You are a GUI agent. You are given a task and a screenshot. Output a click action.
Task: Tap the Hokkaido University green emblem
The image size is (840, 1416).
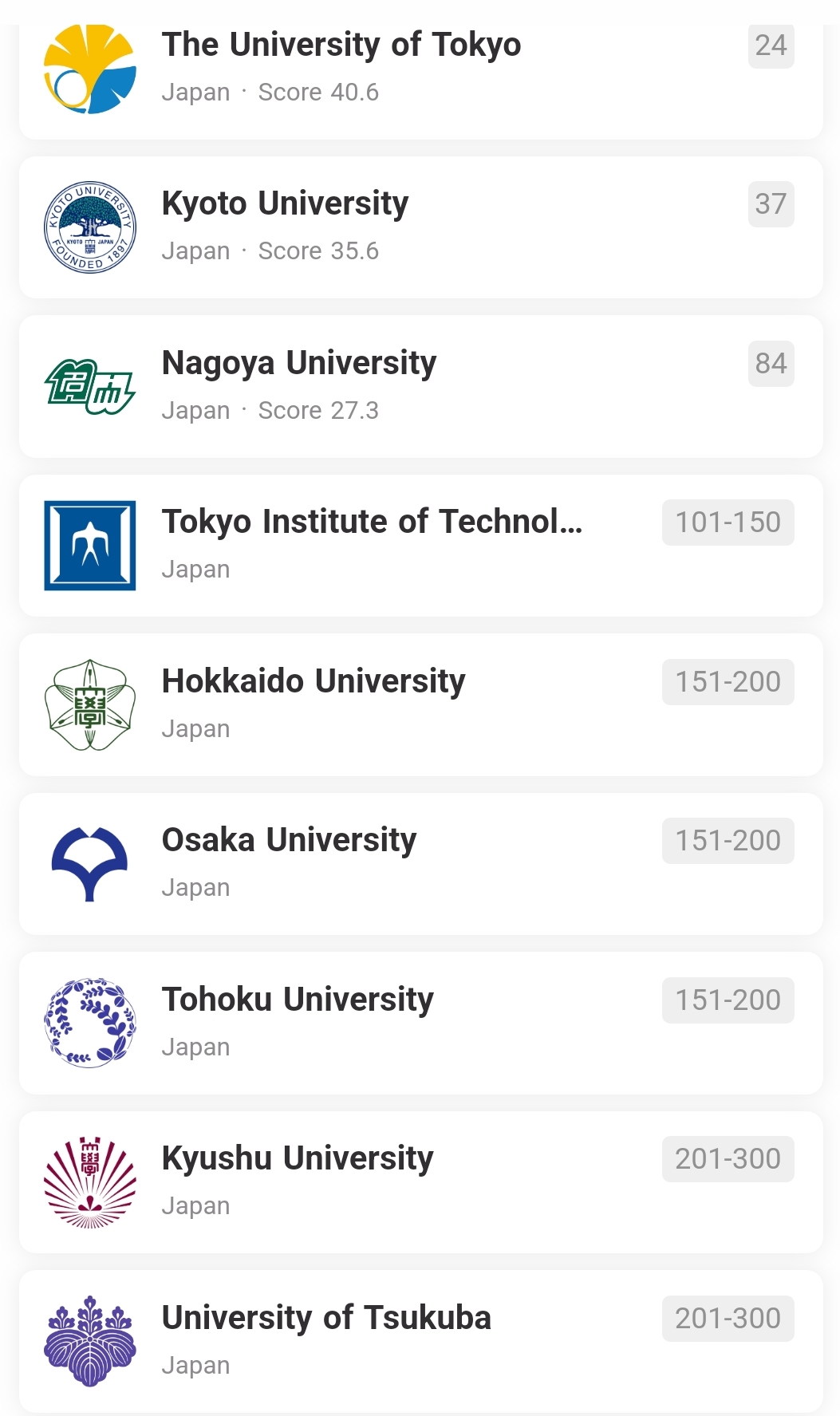89,705
